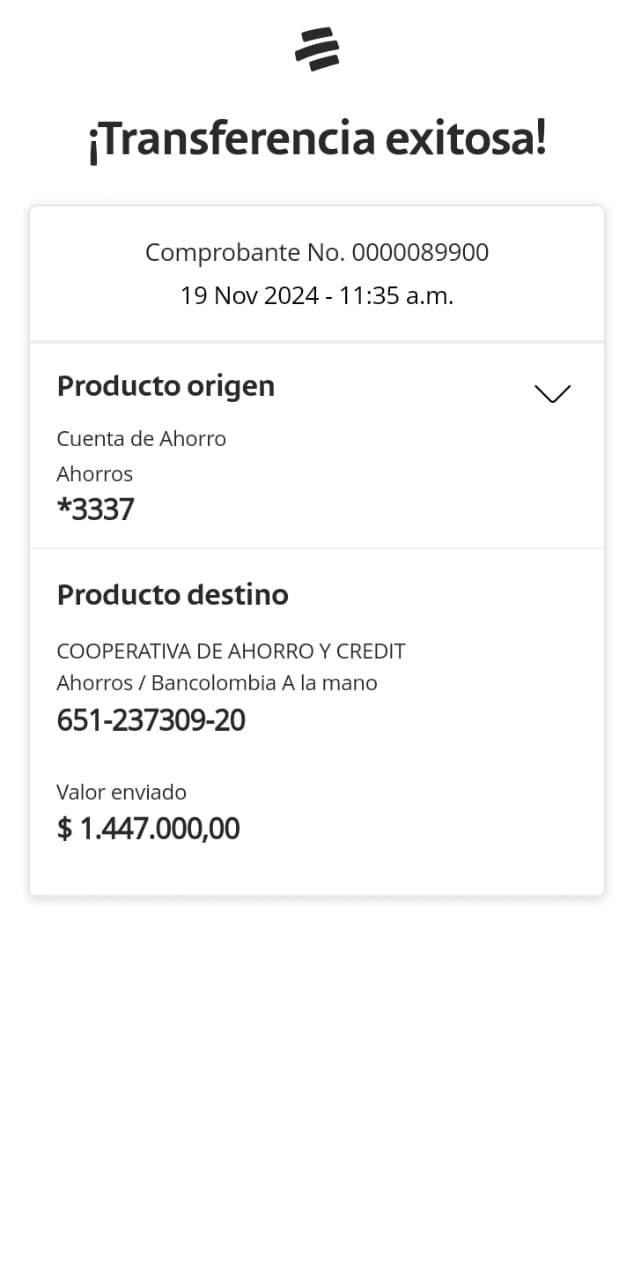
Task: Select Ahorros / Bancolombia A la mano text
Action: coord(217,684)
